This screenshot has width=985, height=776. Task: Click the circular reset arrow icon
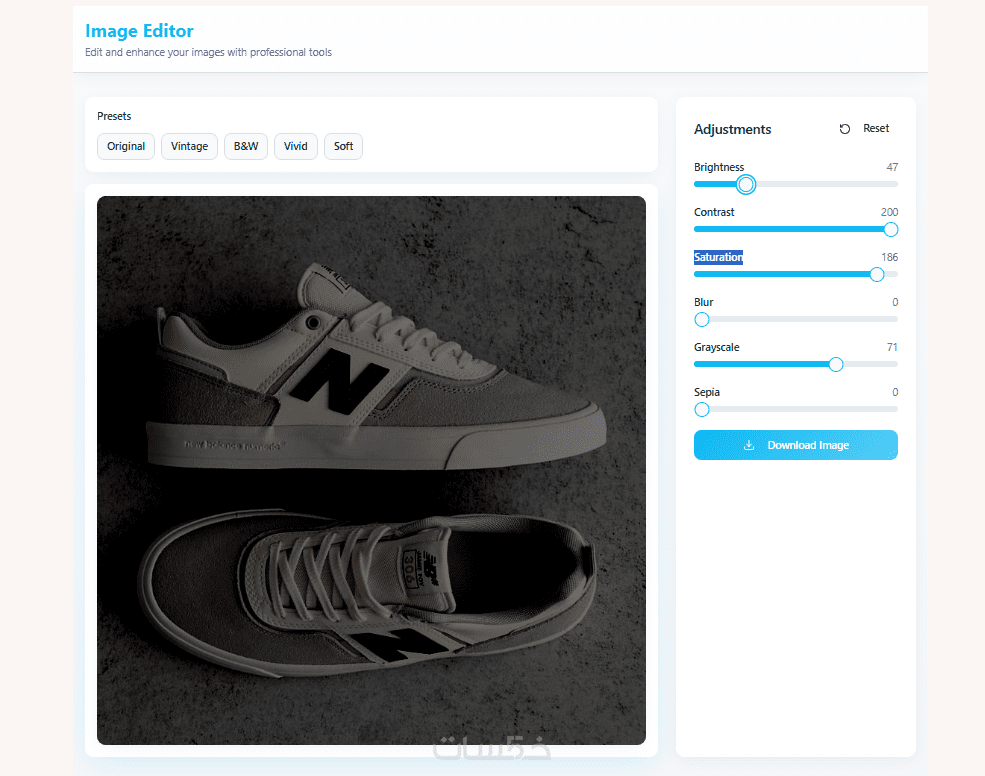click(845, 129)
